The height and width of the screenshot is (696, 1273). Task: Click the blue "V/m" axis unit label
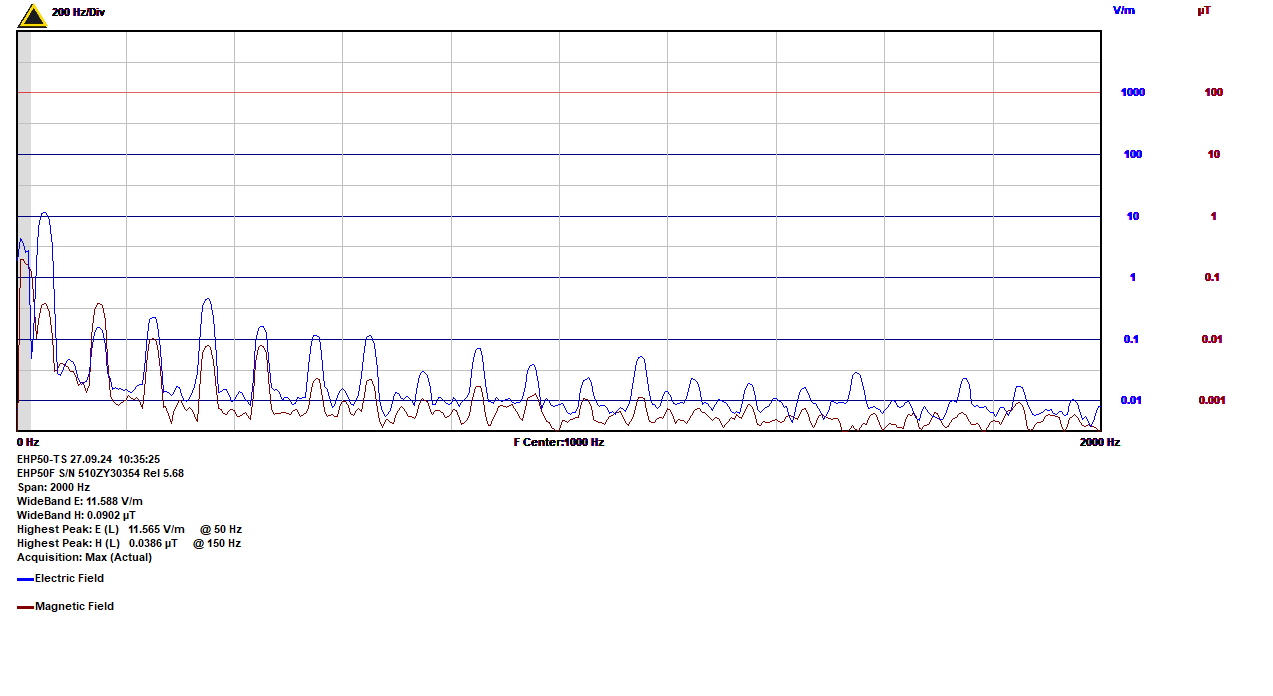click(x=1124, y=10)
